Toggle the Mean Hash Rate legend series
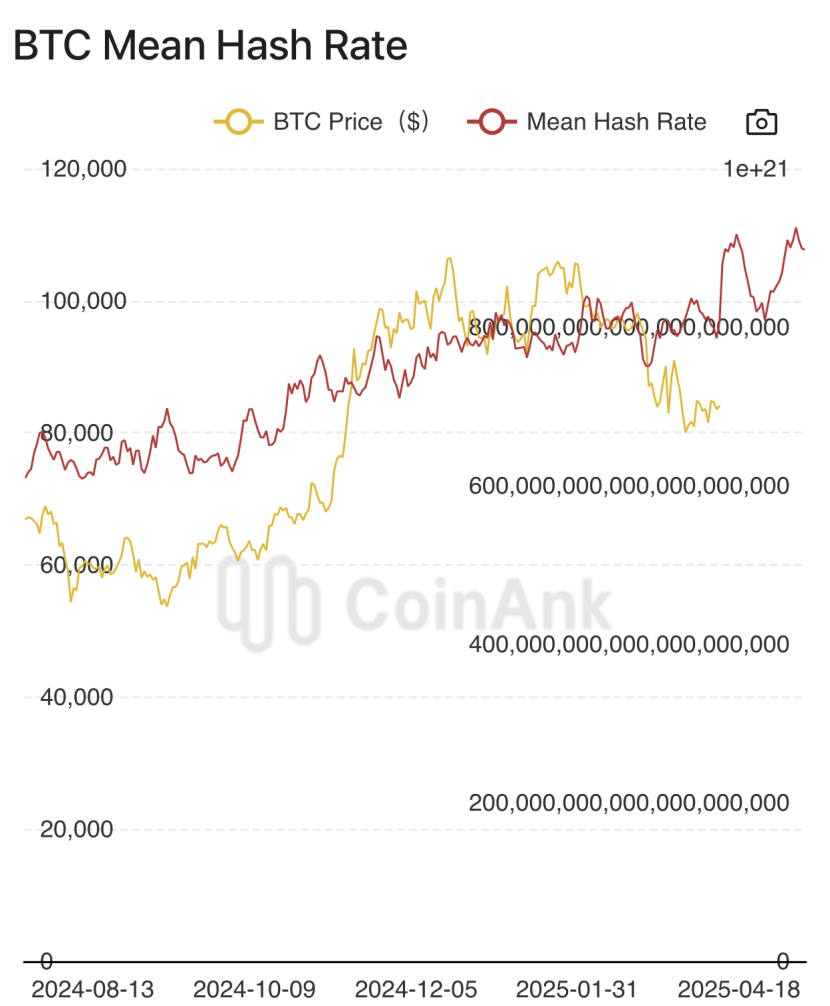Viewport: 830px width, 1006px height. pos(586,121)
